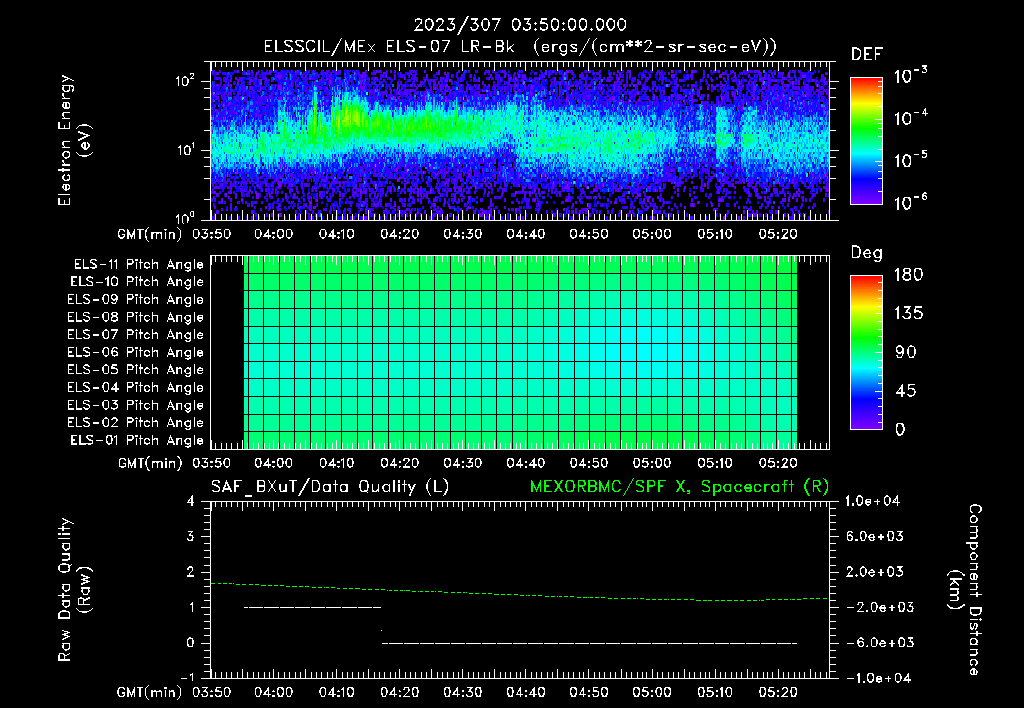Click the 2.0e+03 right axis value
Image resolution: width=1024 pixels, height=708 pixels.
coord(875,572)
